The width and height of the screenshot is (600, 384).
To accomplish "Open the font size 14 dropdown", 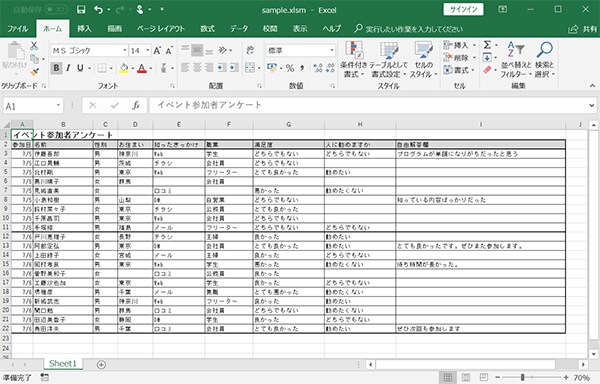I will (x=147, y=50).
